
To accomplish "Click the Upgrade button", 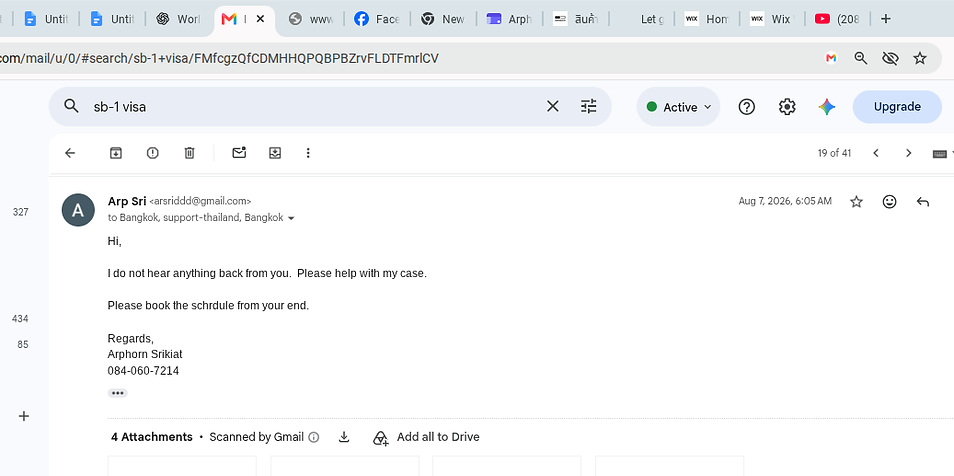I will 897,107.
